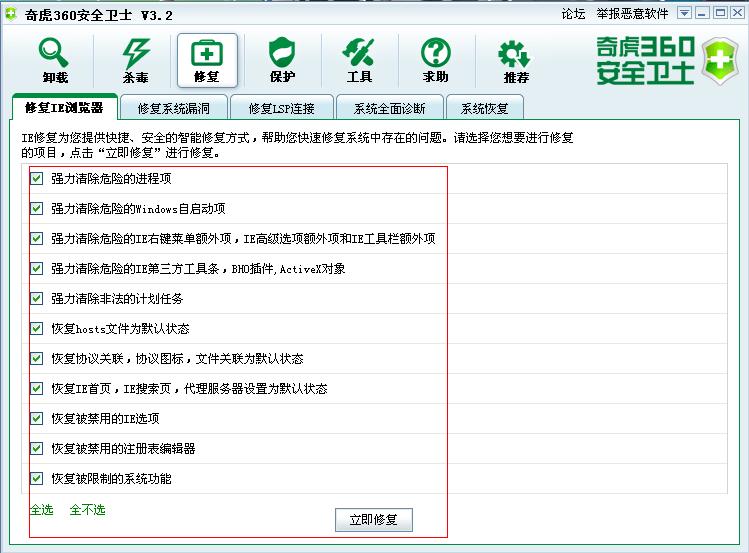
Task: Select the 修复 repair kit icon
Action: (x=207, y=60)
